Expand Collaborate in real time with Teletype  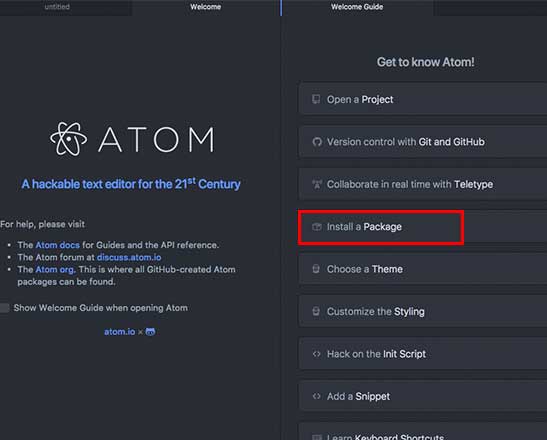pyautogui.click(x=423, y=184)
